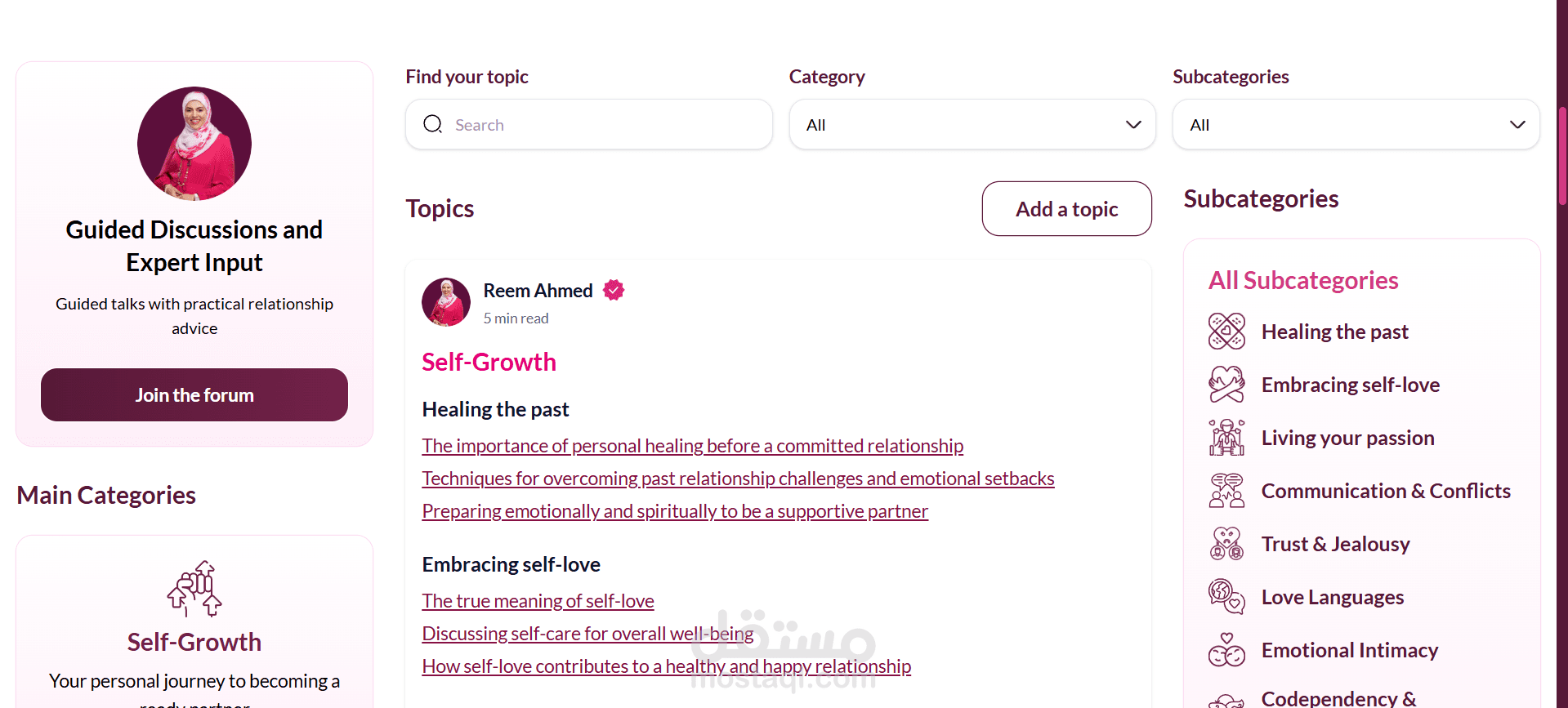Image resolution: width=1568 pixels, height=708 pixels.
Task: Click the Category dropdown chevron arrow
Action: point(1133,125)
